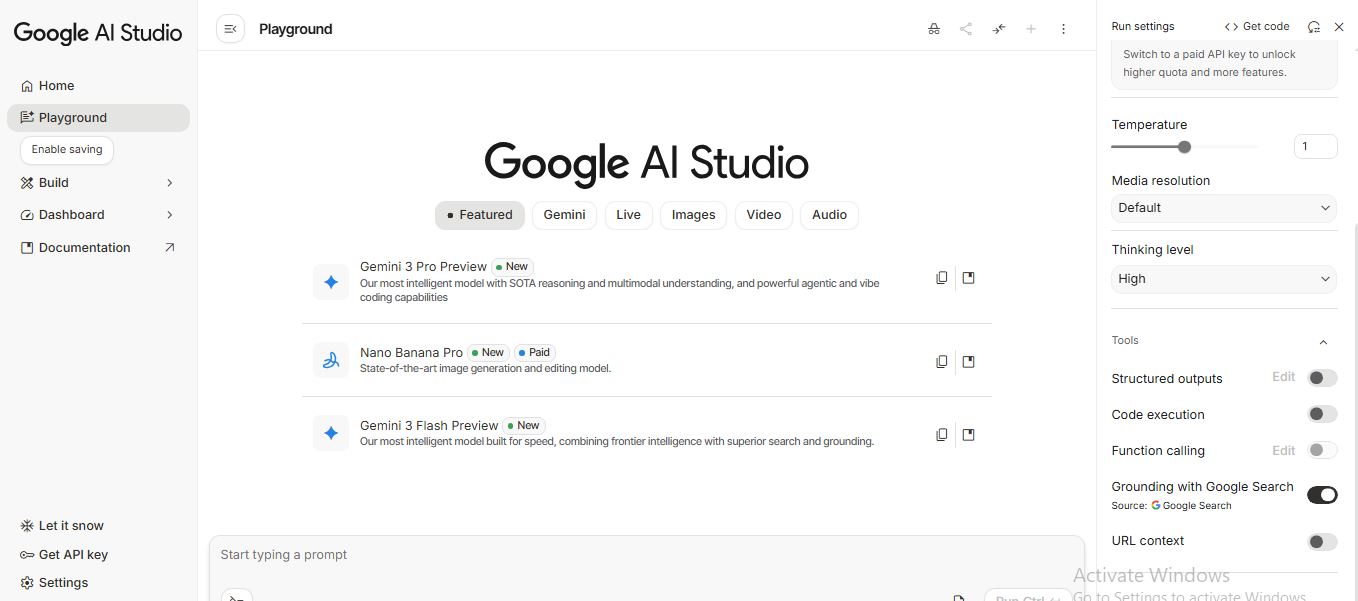Click the share icon in top toolbar

(x=966, y=29)
